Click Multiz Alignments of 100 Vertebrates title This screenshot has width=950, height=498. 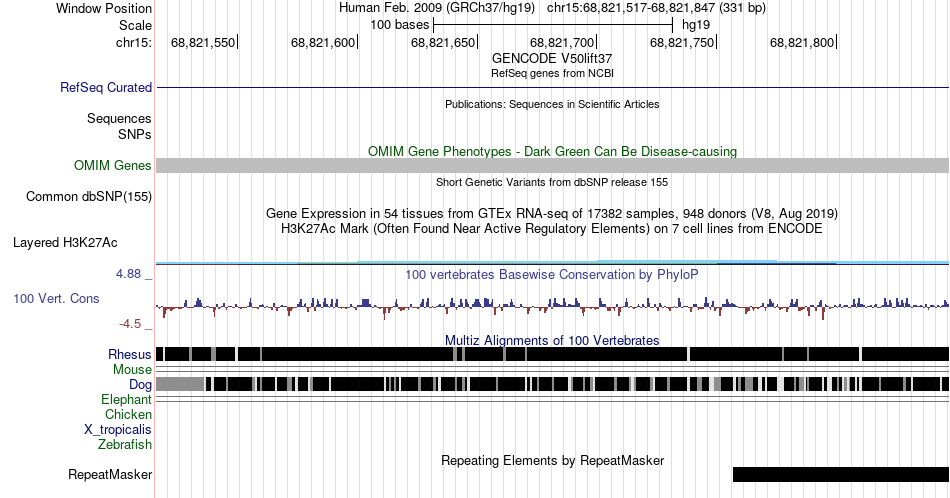(552, 340)
